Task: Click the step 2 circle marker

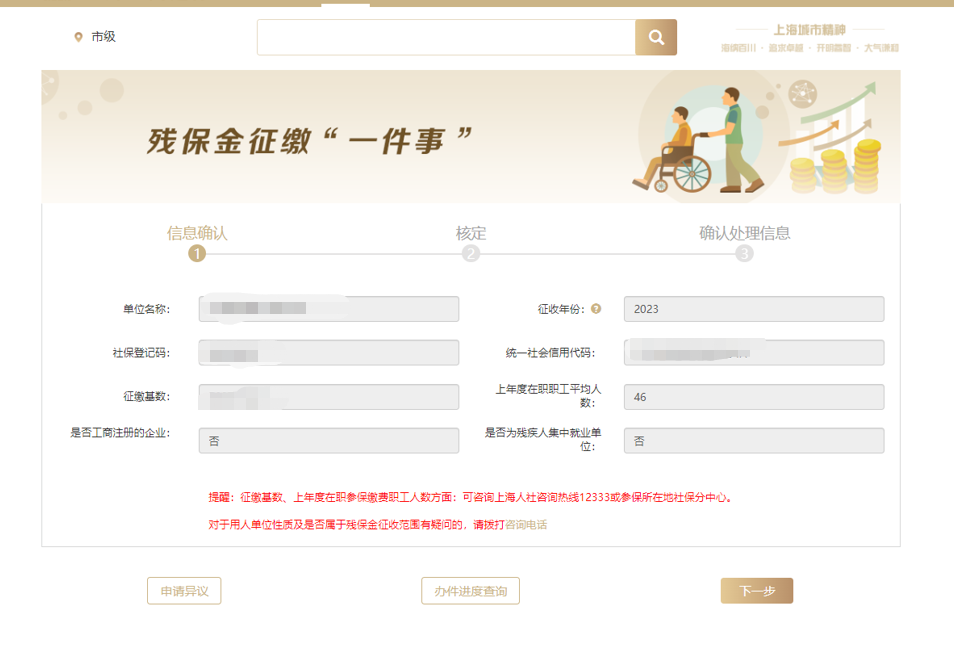Action: (471, 254)
